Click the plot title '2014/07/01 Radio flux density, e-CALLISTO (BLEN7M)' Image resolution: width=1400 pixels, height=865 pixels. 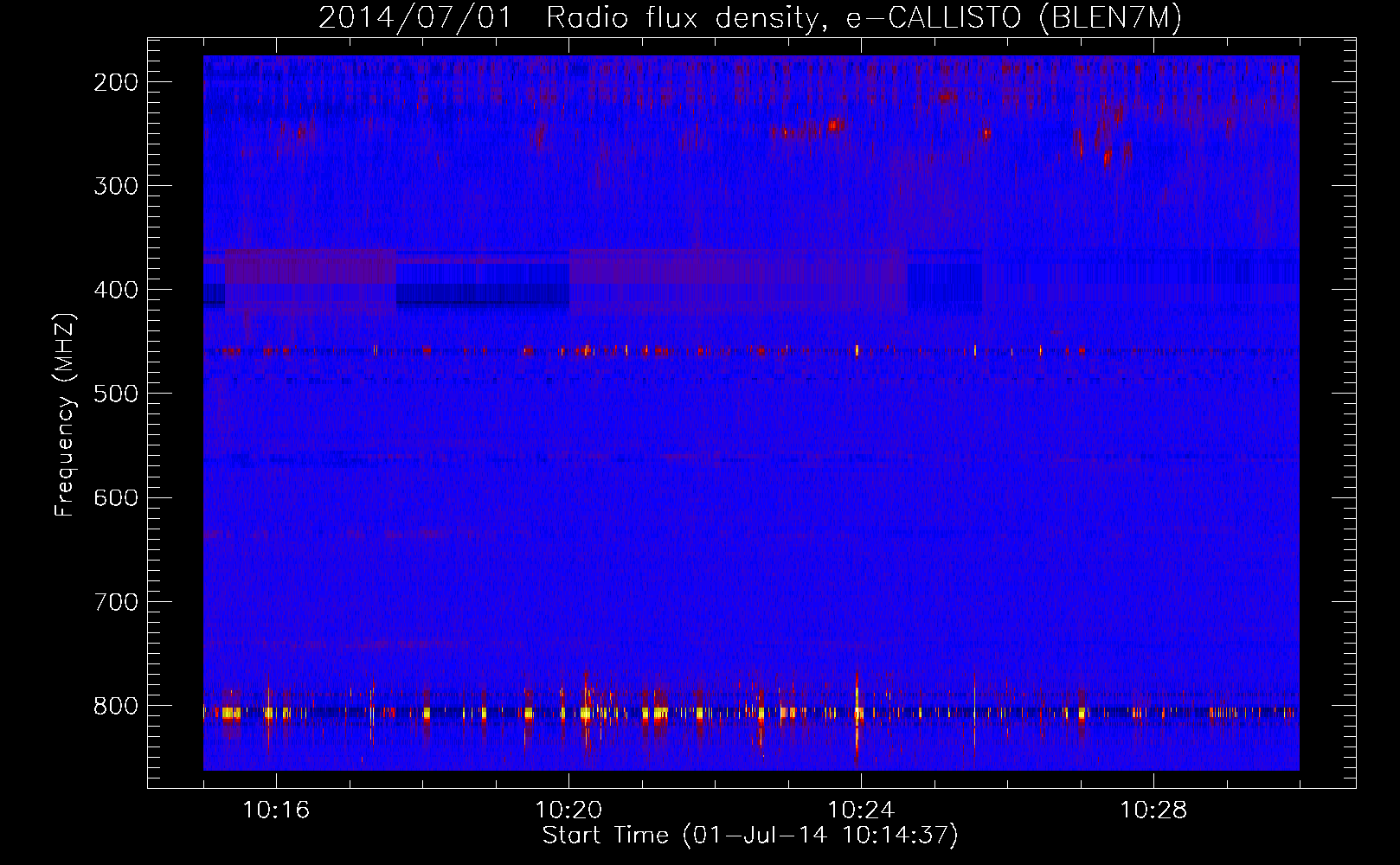coord(750,17)
